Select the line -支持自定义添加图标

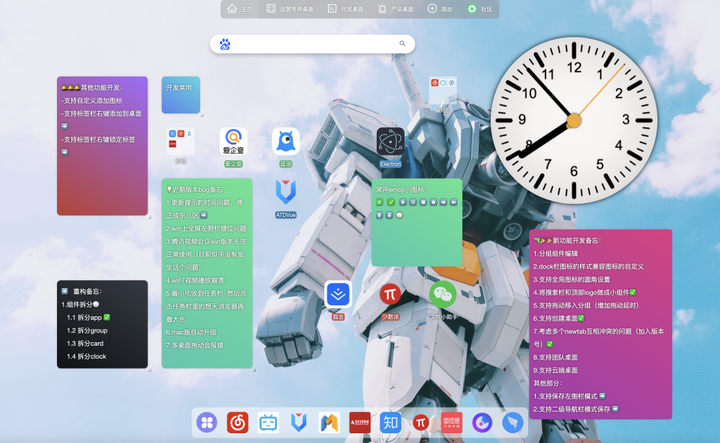(92, 101)
